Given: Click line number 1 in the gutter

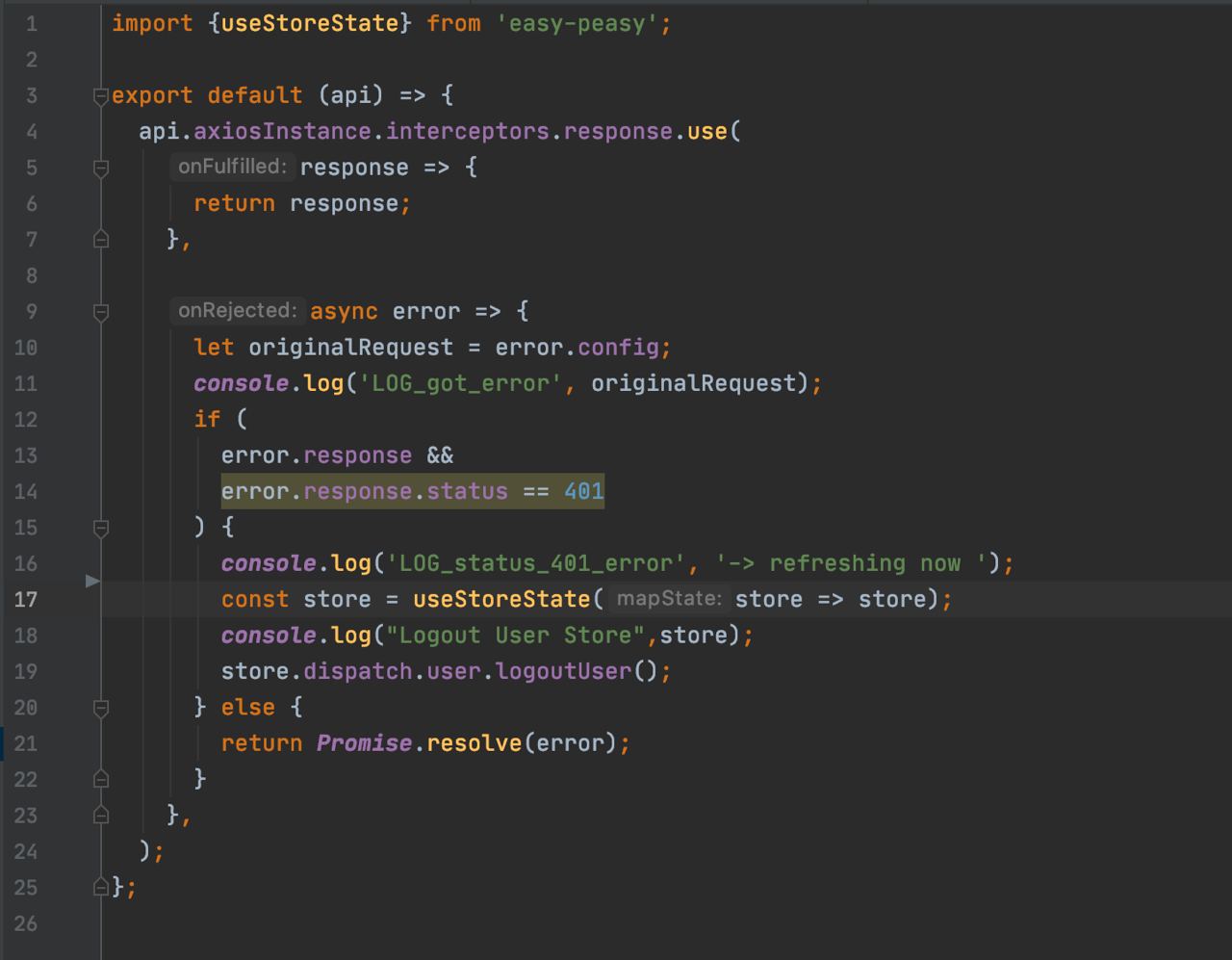Looking at the screenshot, I should pos(31,24).
